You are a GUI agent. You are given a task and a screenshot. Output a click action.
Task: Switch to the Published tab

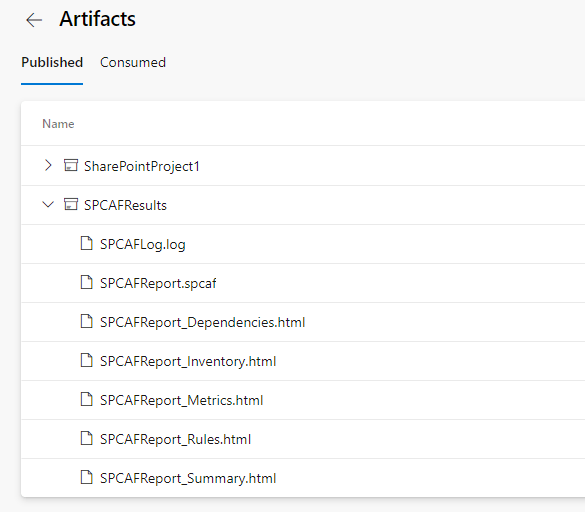(x=52, y=62)
